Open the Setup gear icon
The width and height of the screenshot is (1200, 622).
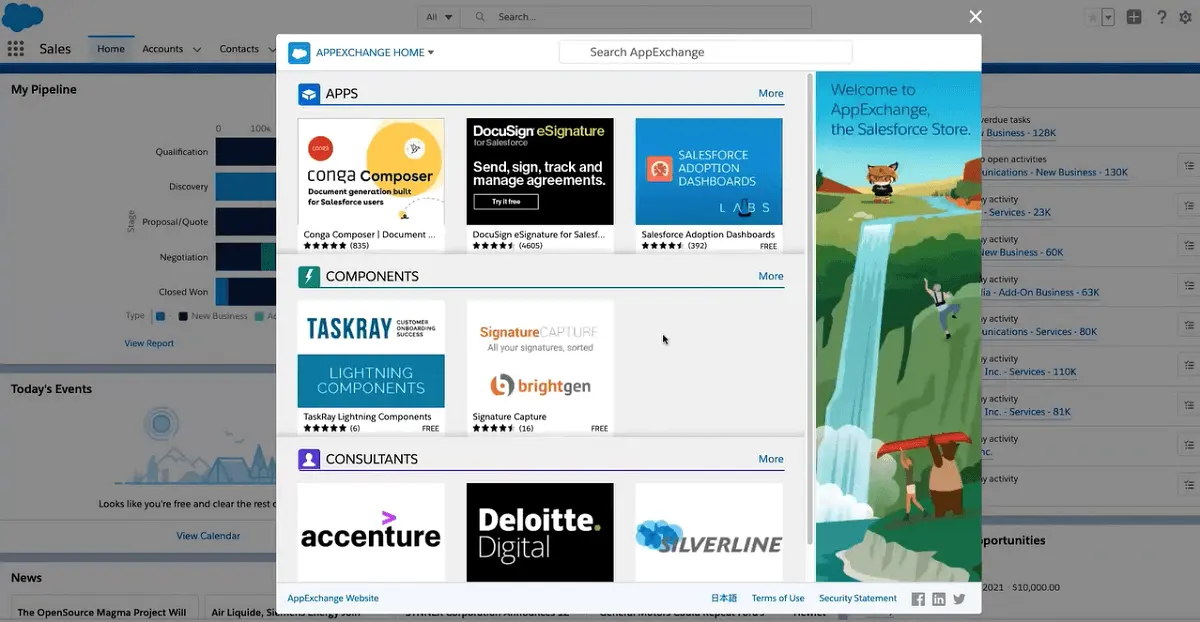coord(1186,17)
